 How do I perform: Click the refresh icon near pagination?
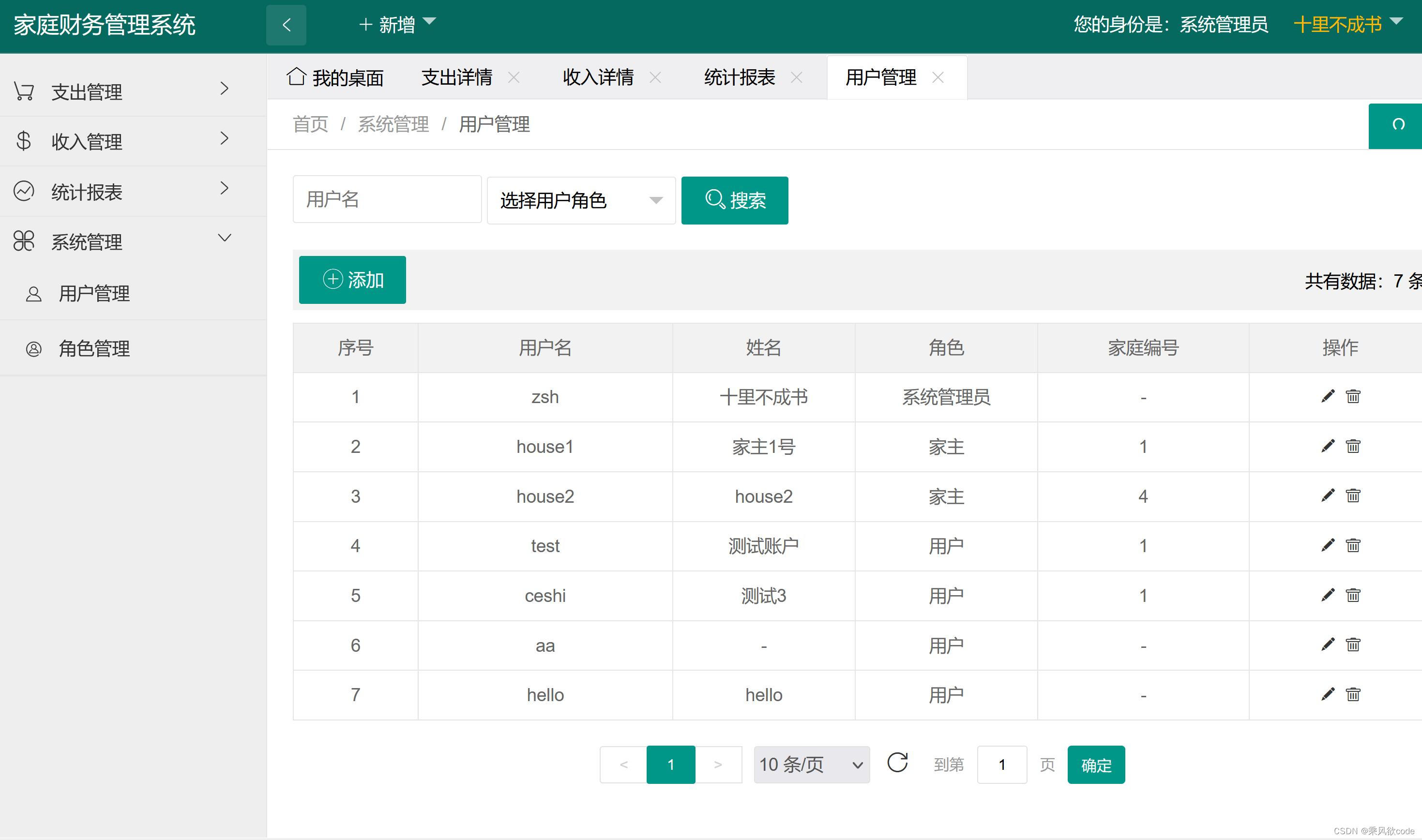click(898, 764)
